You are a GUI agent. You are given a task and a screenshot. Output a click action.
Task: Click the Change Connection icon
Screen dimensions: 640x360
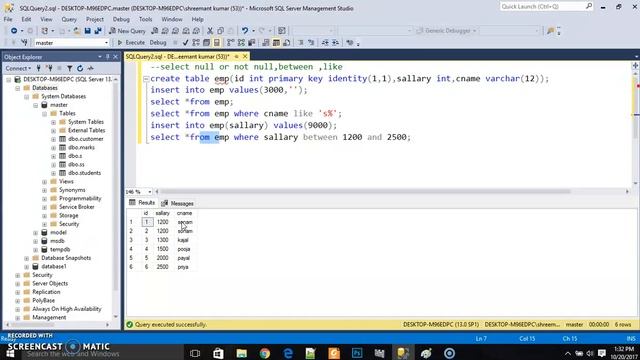24,42
